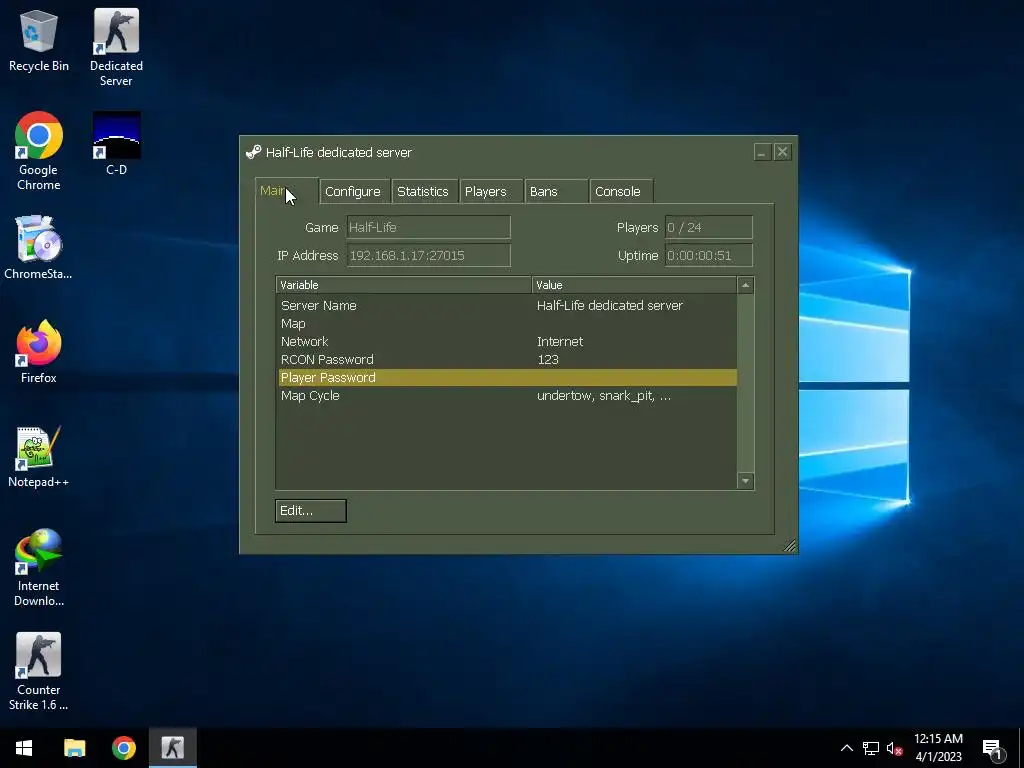Select the C-D desktop shortcut
Screen dimensions: 1024x768
point(116,144)
